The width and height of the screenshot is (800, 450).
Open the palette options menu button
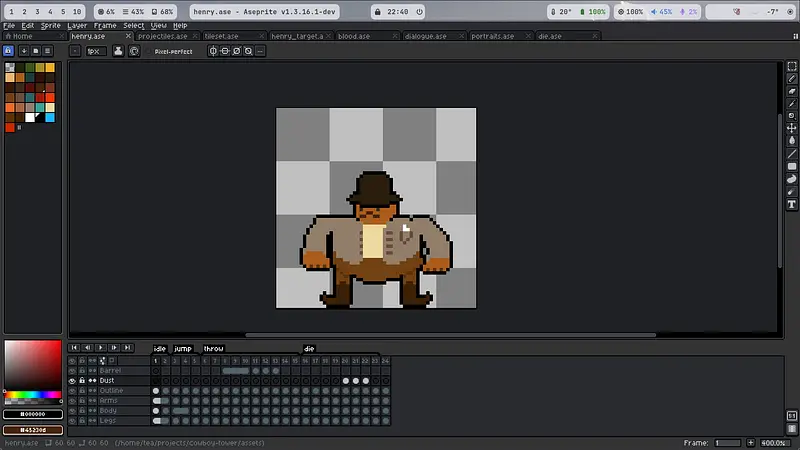48,50
